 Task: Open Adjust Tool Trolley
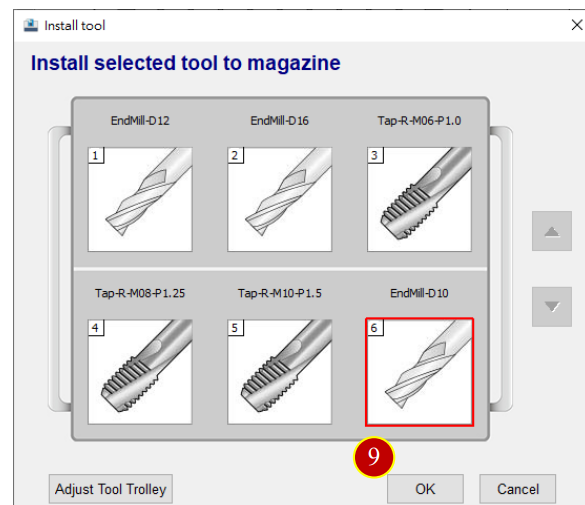click(110, 489)
